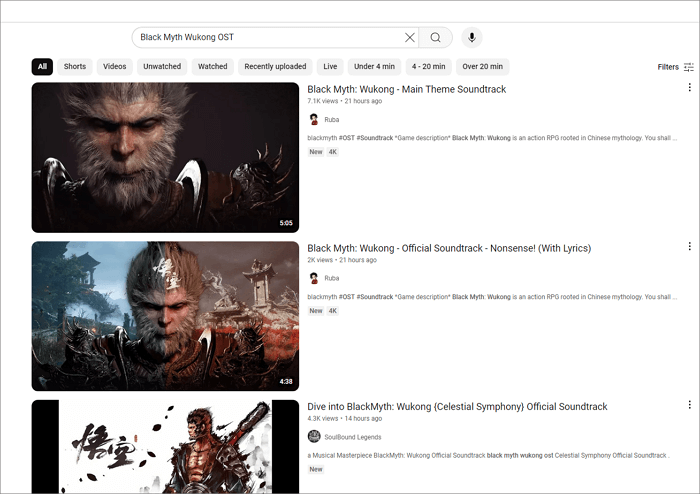This screenshot has height=494, width=700.
Task: Open more options for Main Theme Soundtrack video
Action: pyautogui.click(x=689, y=87)
